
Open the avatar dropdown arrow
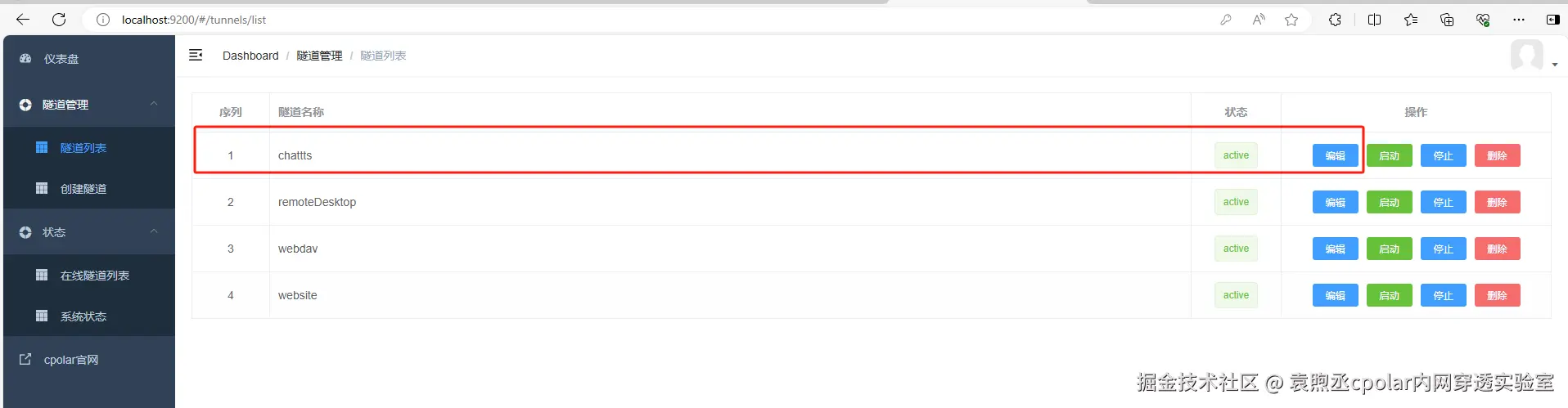click(x=1555, y=65)
